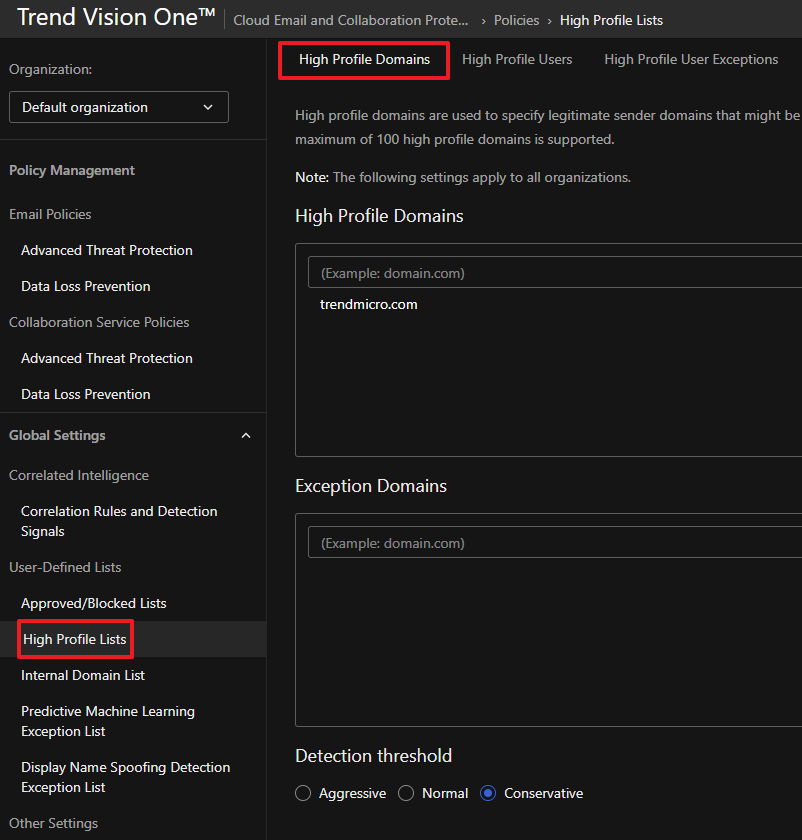
Task: Open the Organization dropdown
Action: click(118, 107)
